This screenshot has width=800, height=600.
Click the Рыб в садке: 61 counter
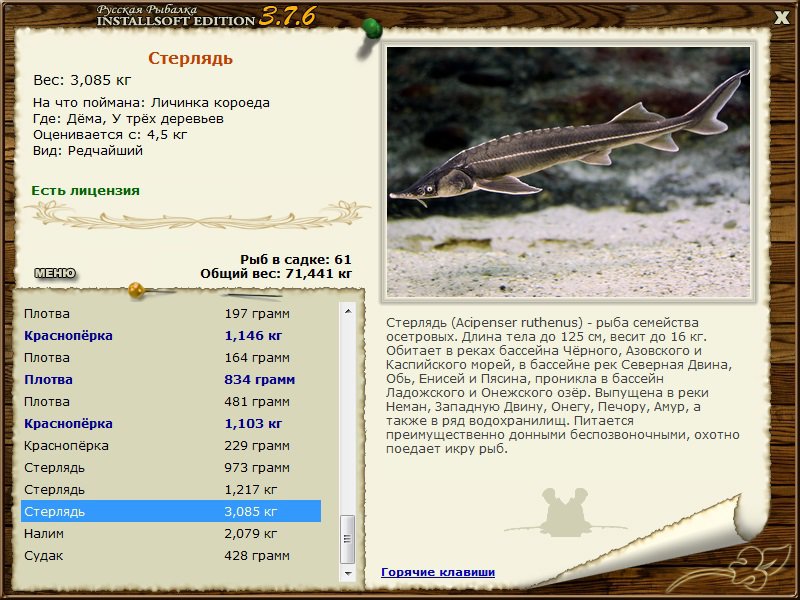pyautogui.click(x=296, y=260)
